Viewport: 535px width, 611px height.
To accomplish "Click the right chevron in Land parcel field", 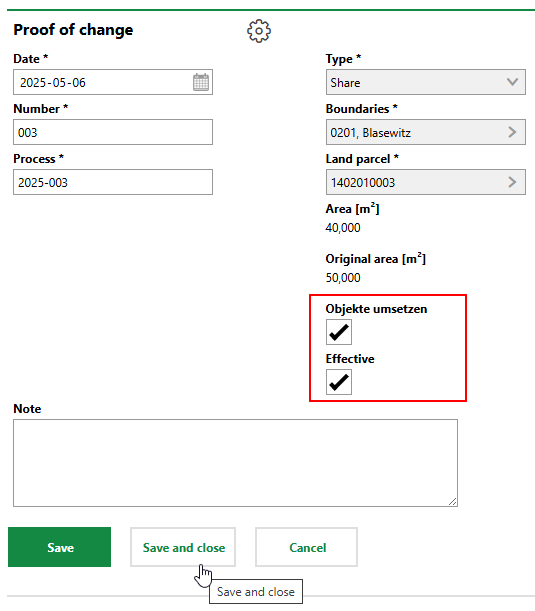I will click(x=512, y=182).
